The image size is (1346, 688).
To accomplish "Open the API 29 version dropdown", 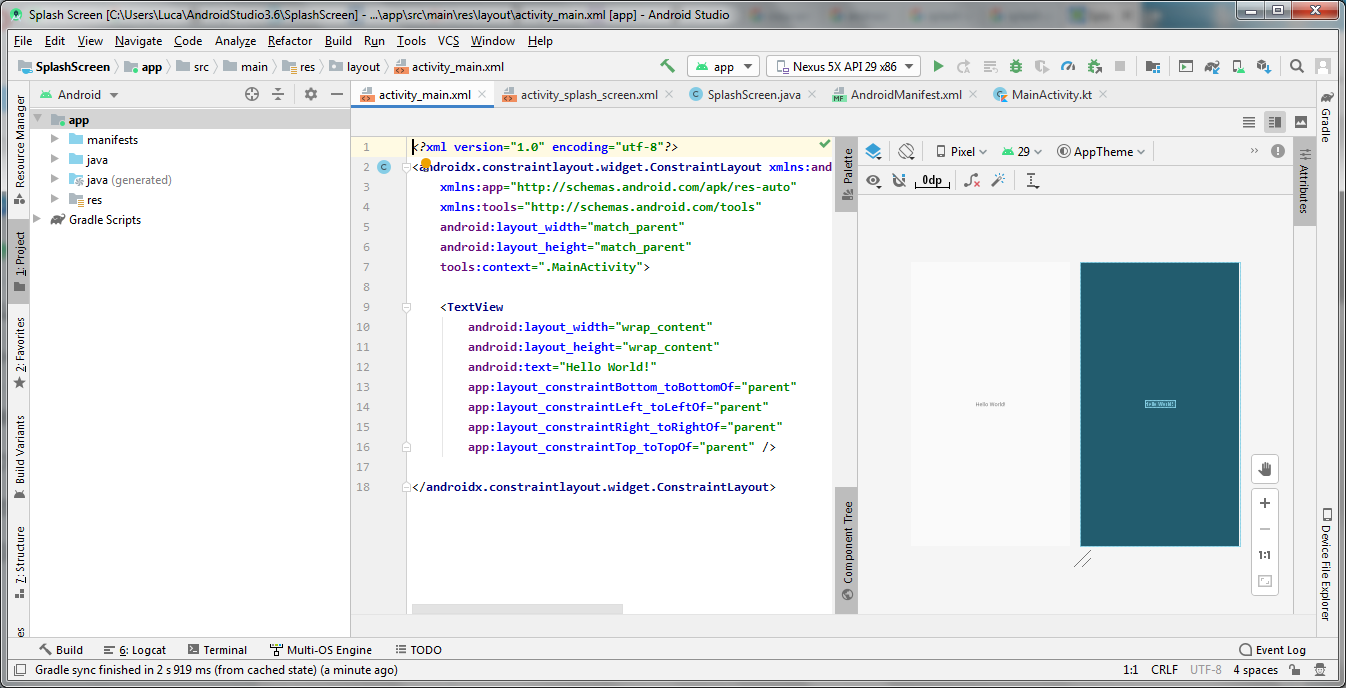I will (x=1022, y=152).
